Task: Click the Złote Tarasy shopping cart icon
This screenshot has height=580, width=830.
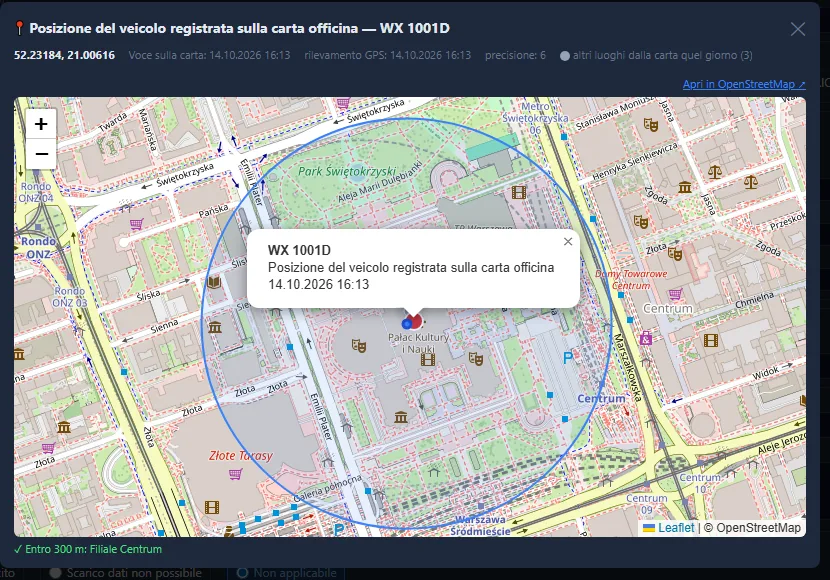Action: tap(235, 474)
